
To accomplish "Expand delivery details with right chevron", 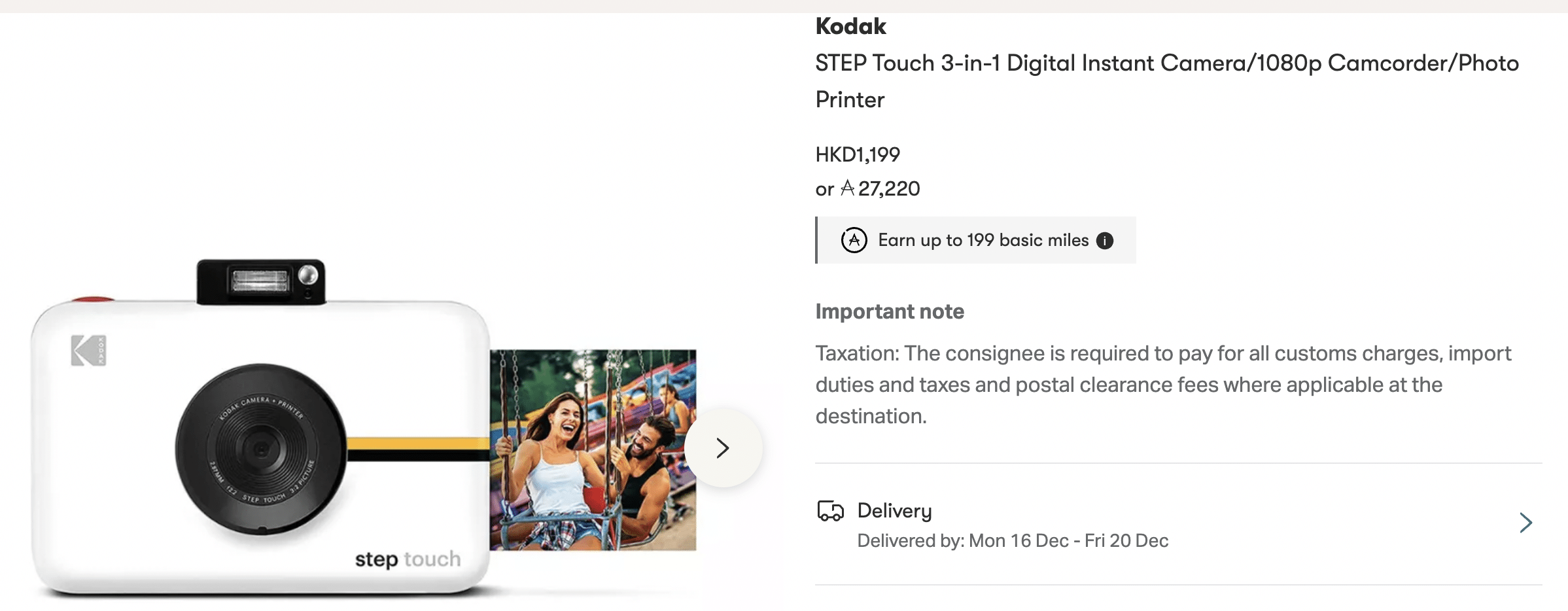I will [1525, 523].
